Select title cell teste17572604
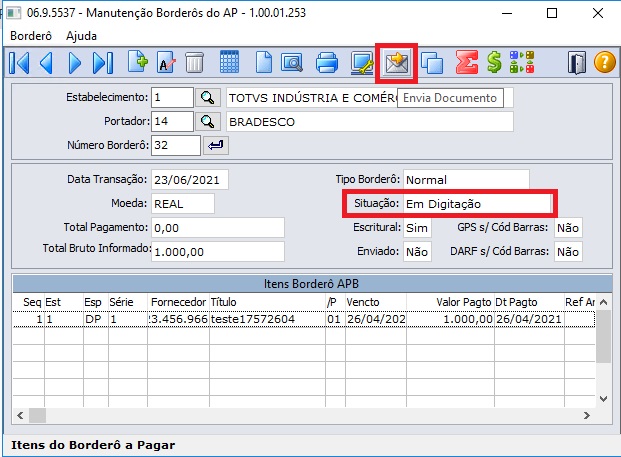 coord(267,319)
